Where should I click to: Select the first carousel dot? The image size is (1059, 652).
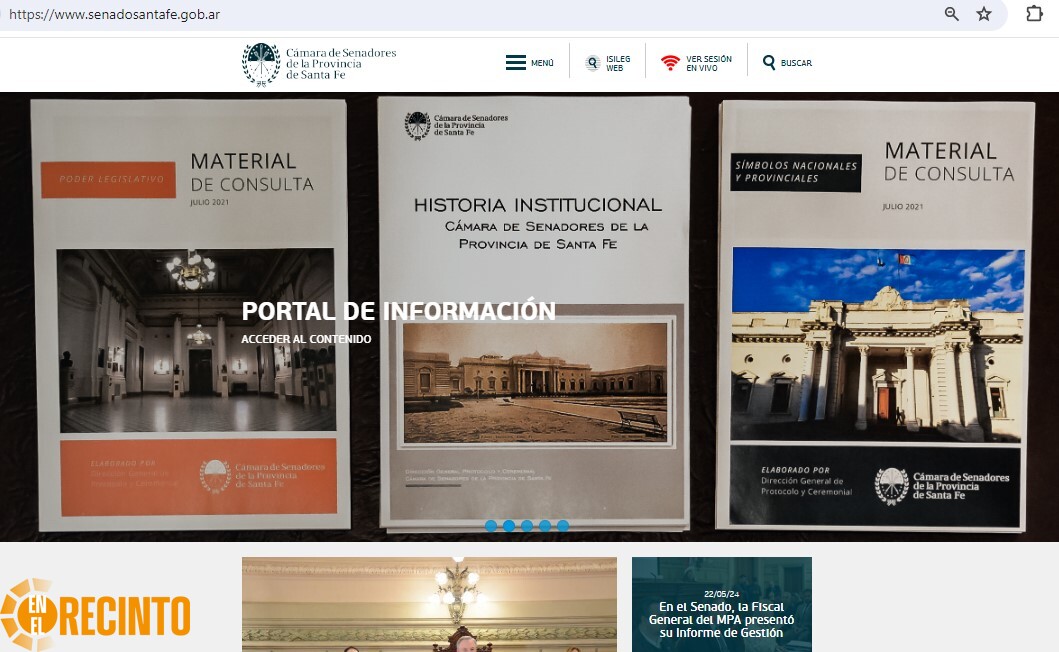pos(491,526)
